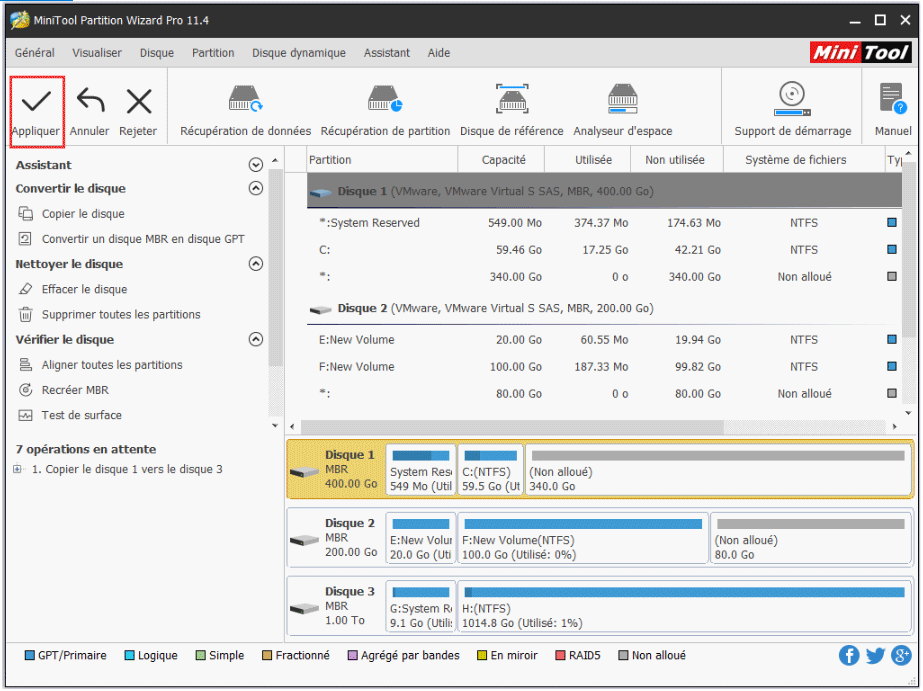
Task: Click the GPT/Primaire legend color swatch
Action: [x=29, y=656]
